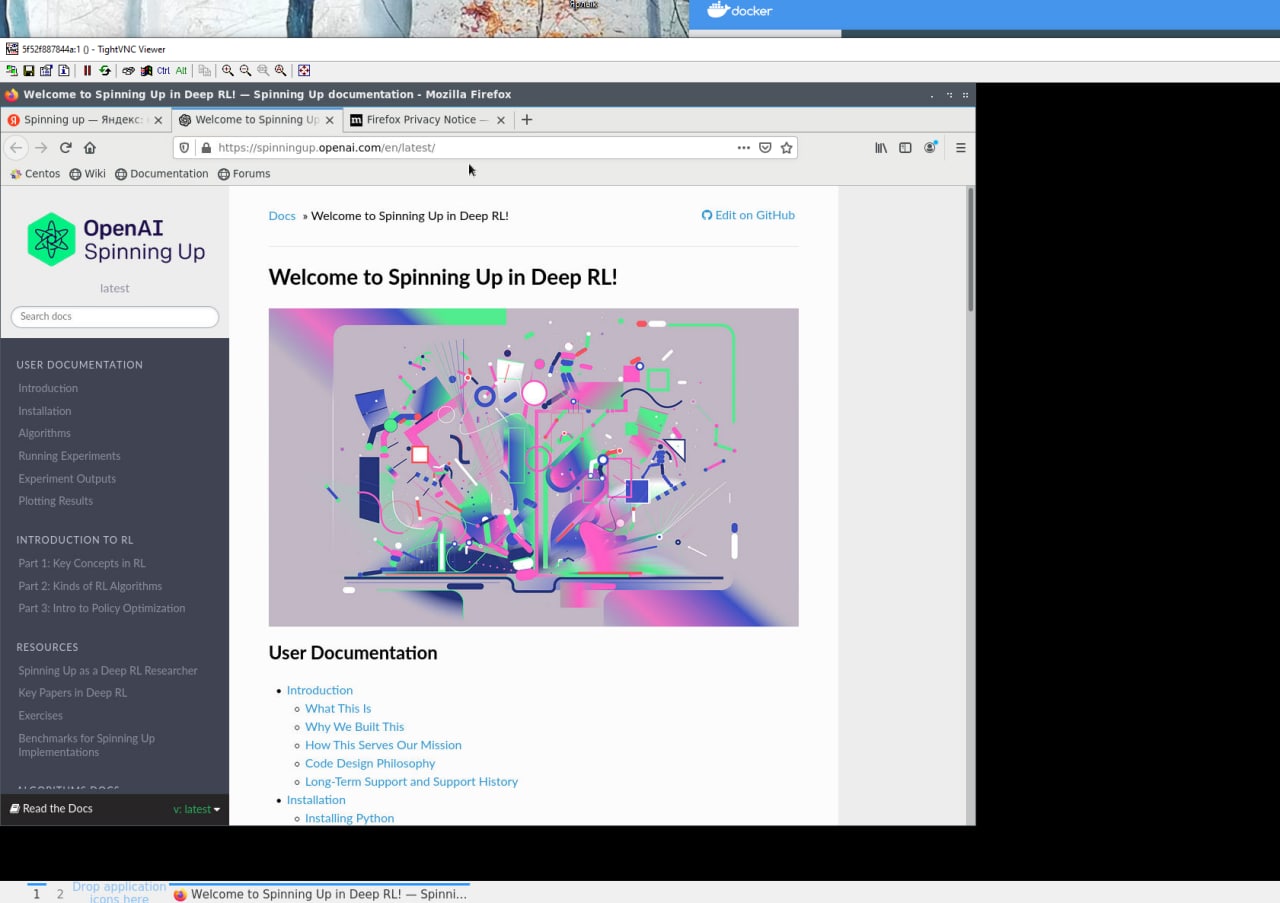This screenshot has width=1280, height=903.
Task: Click TightVNC auto-zoom magnifier icon
Action: click(281, 71)
